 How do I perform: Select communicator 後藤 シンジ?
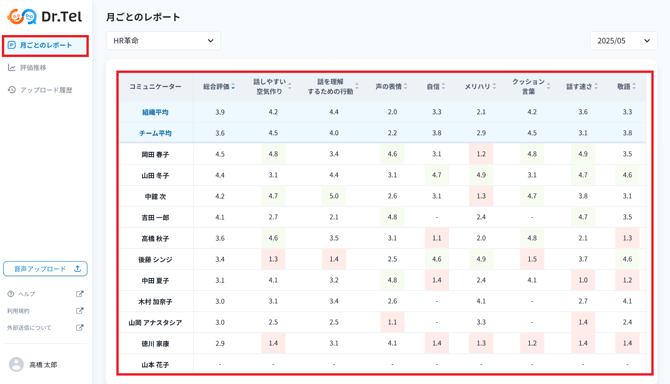click(x=156, y=260)
